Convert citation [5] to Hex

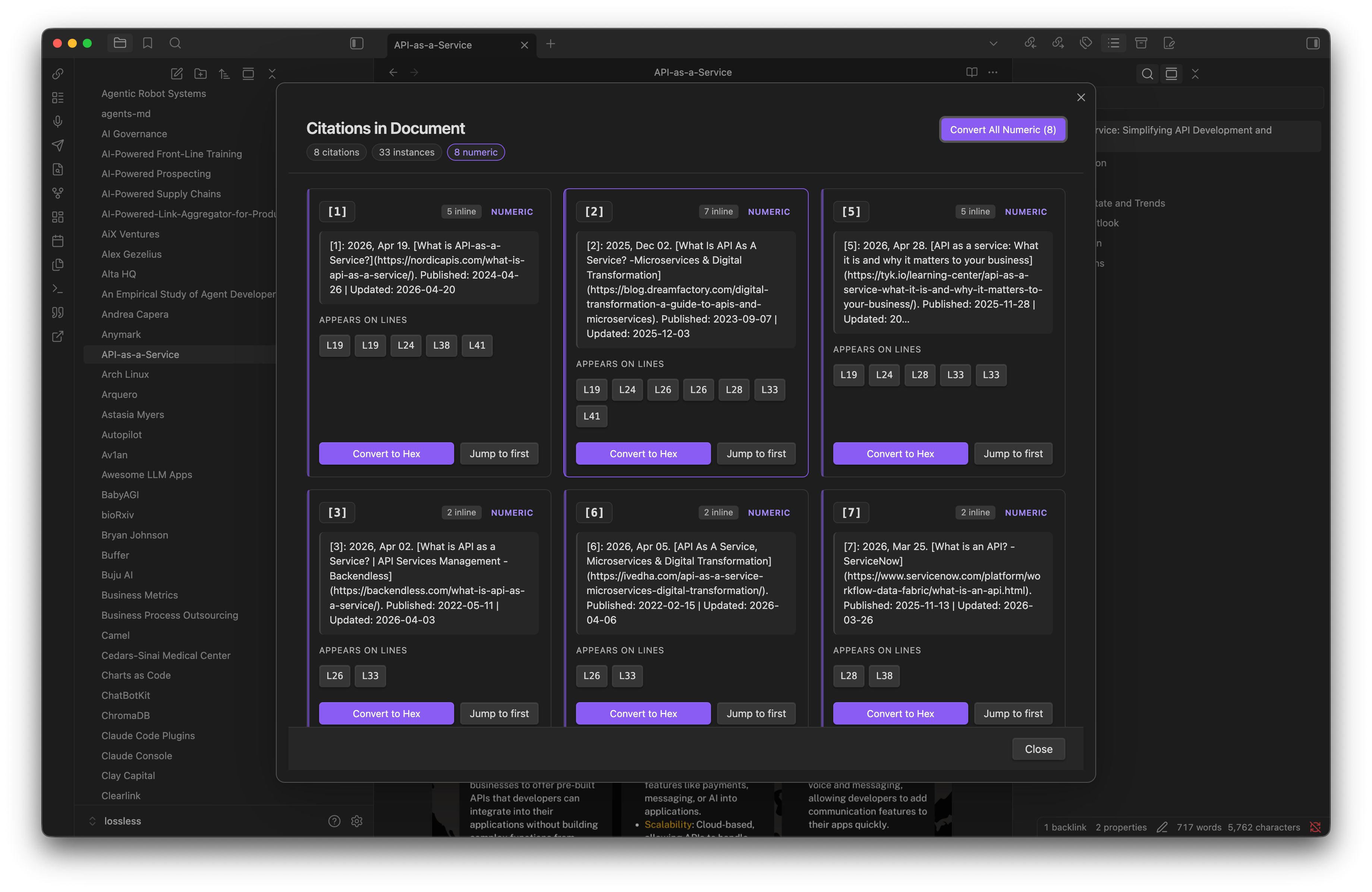pos(900,453)
